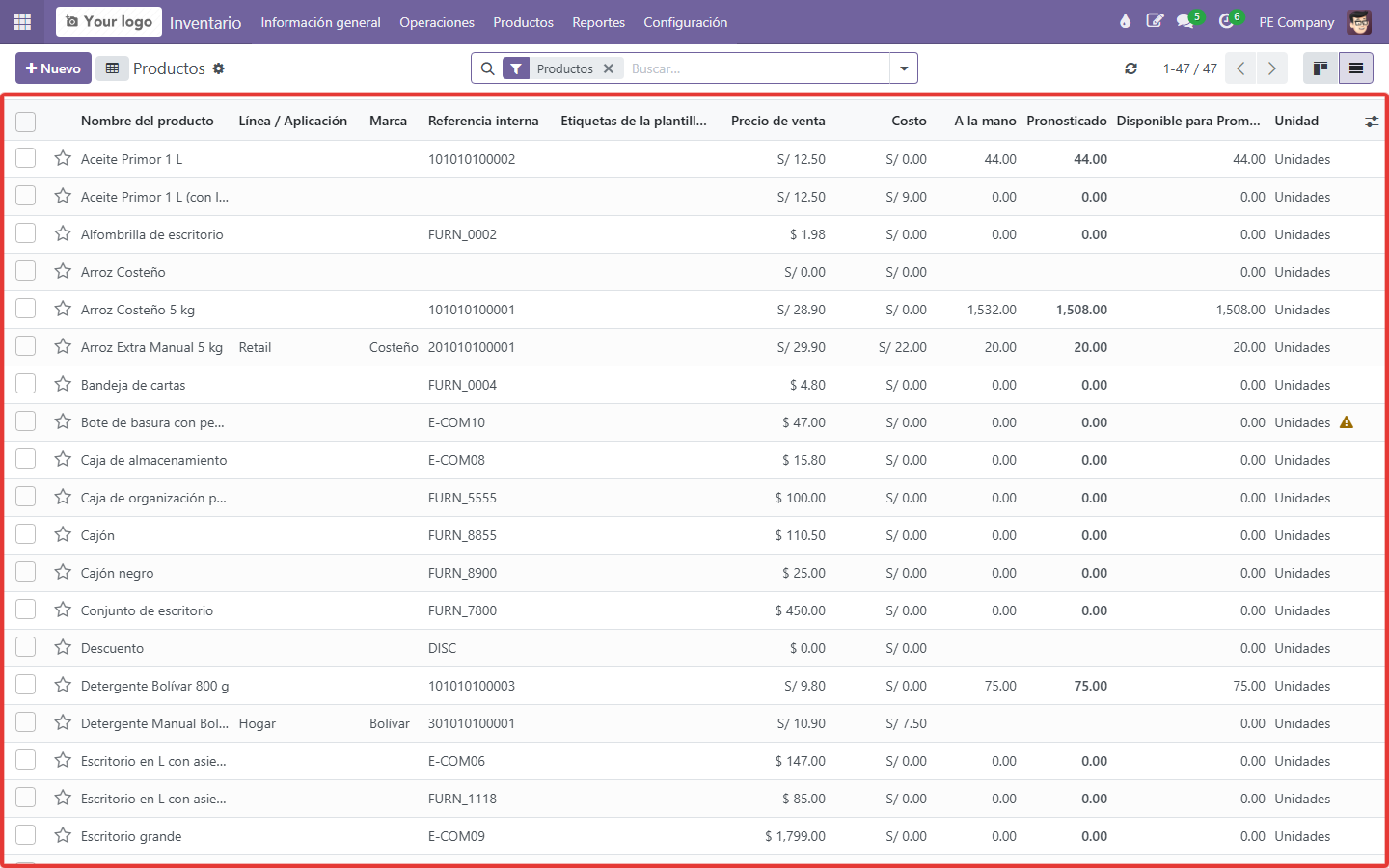This screenshot has width=1389, height=868.
Task: Open the Productos settings gear menu
Action: click(219, 68)
